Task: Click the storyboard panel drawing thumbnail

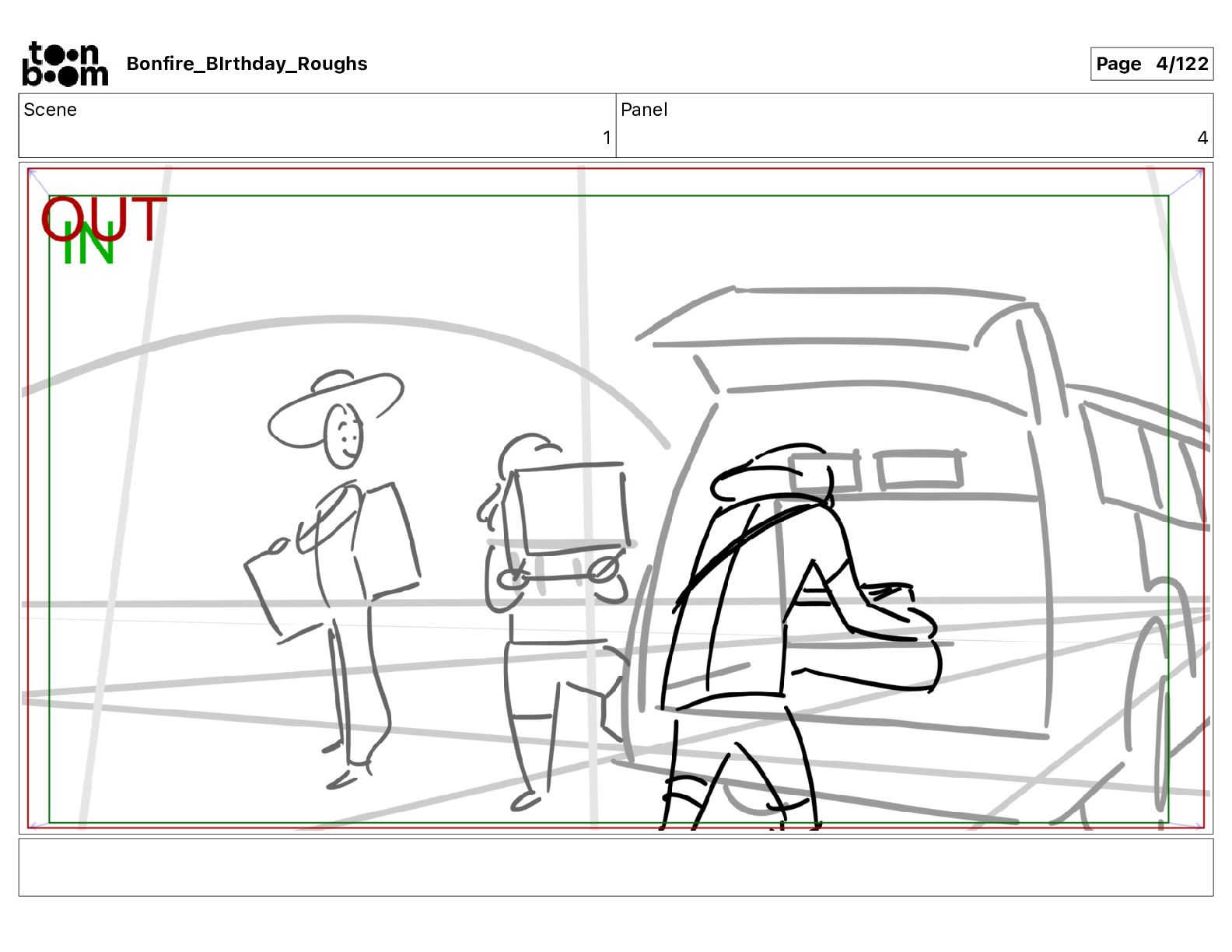Action: coord(616,498)
